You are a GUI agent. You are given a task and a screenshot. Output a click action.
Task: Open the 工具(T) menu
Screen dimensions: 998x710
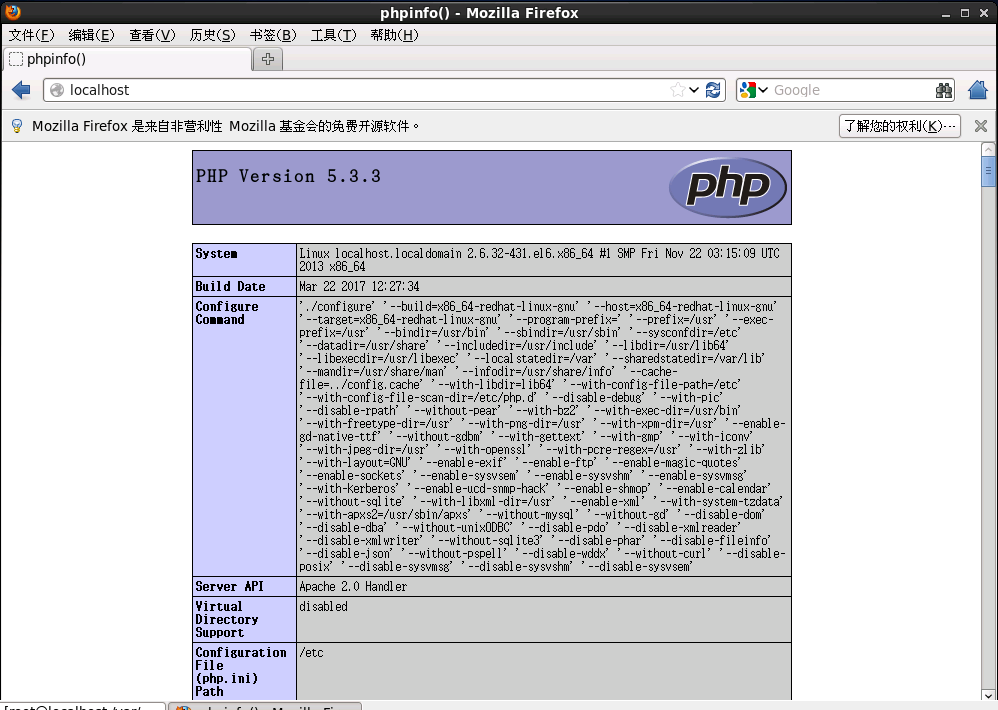[333, 35]
